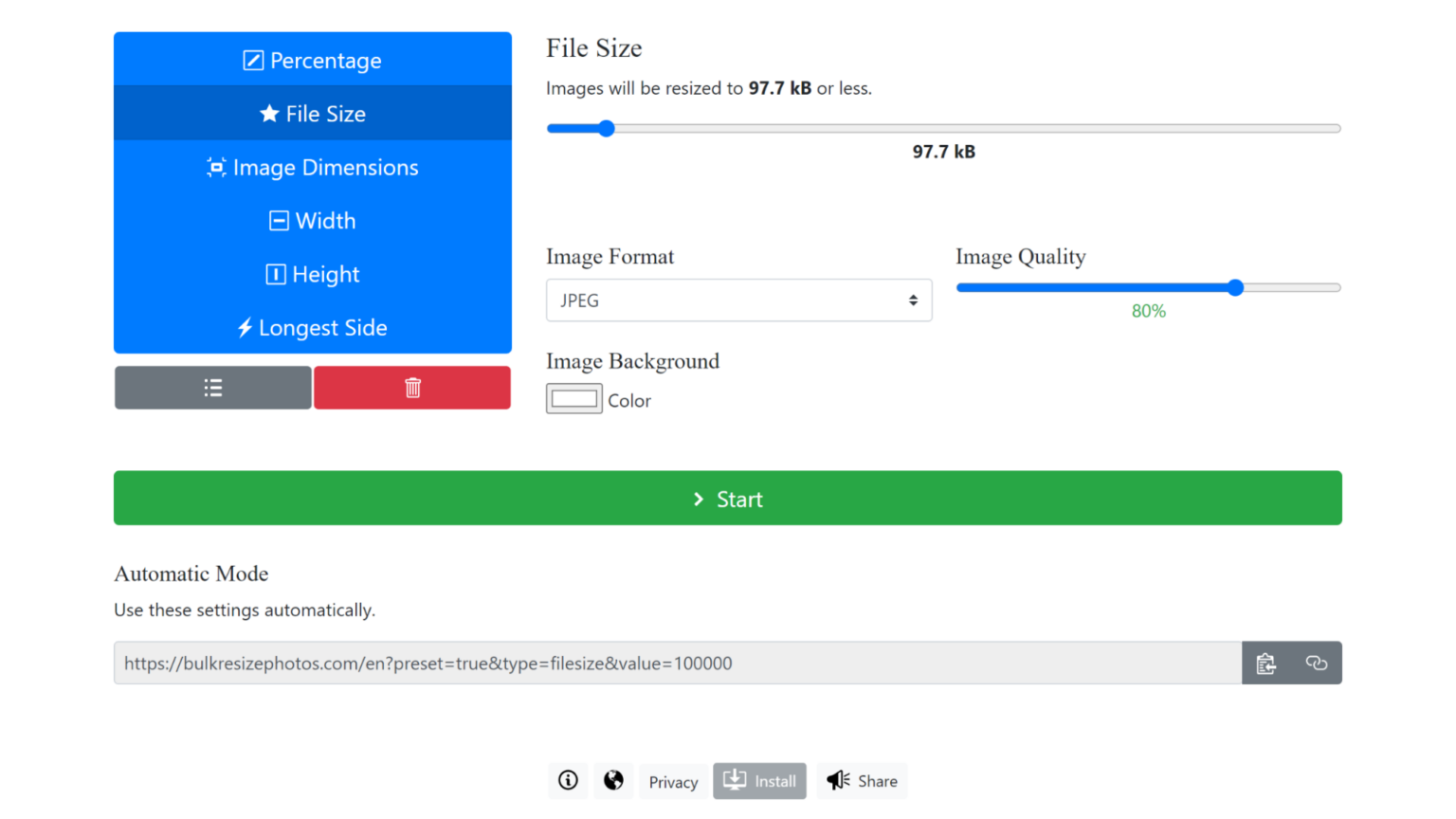Choose the Width resize mode

point(312,220)
